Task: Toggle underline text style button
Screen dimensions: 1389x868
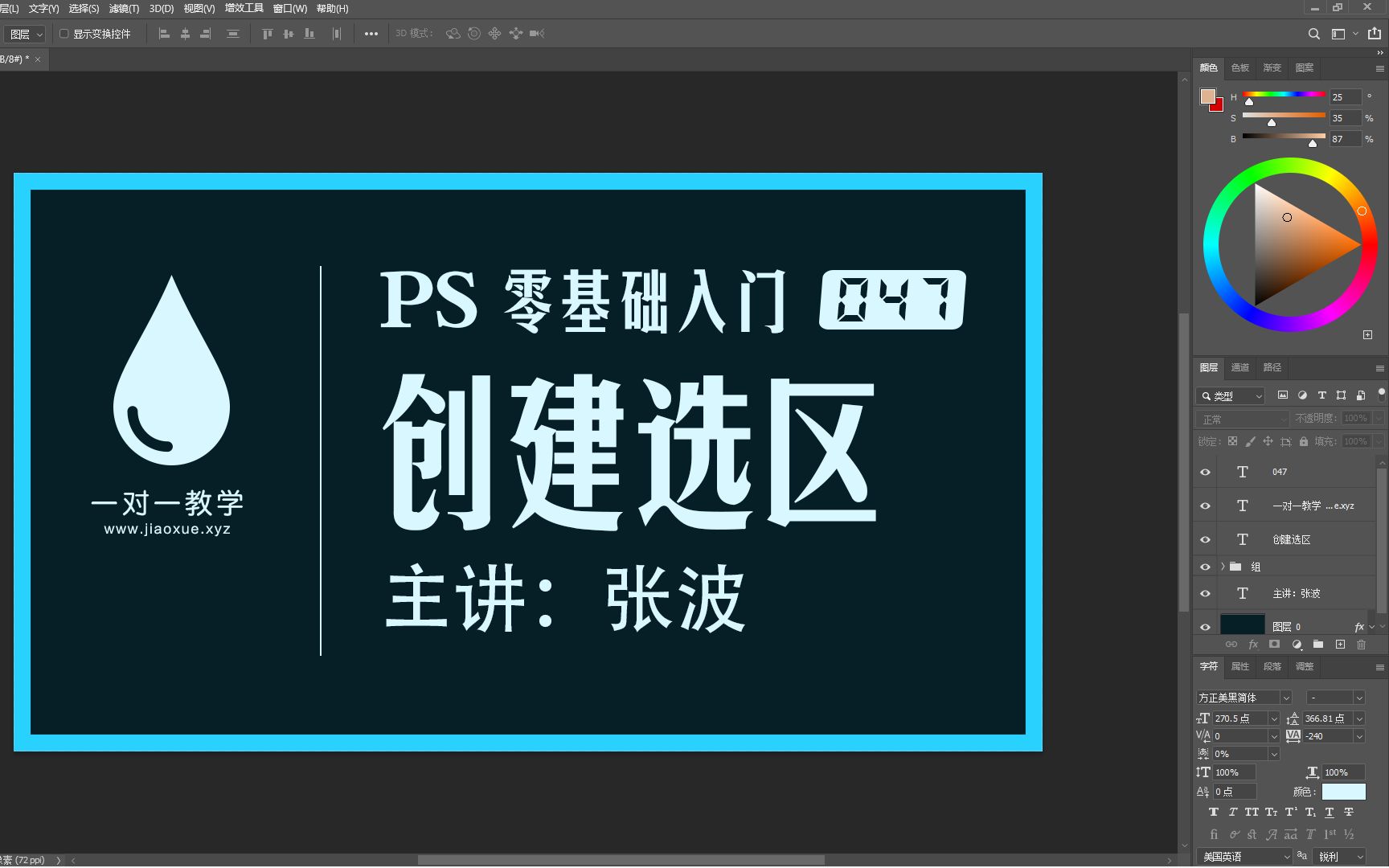Action: pos(1330,813)
